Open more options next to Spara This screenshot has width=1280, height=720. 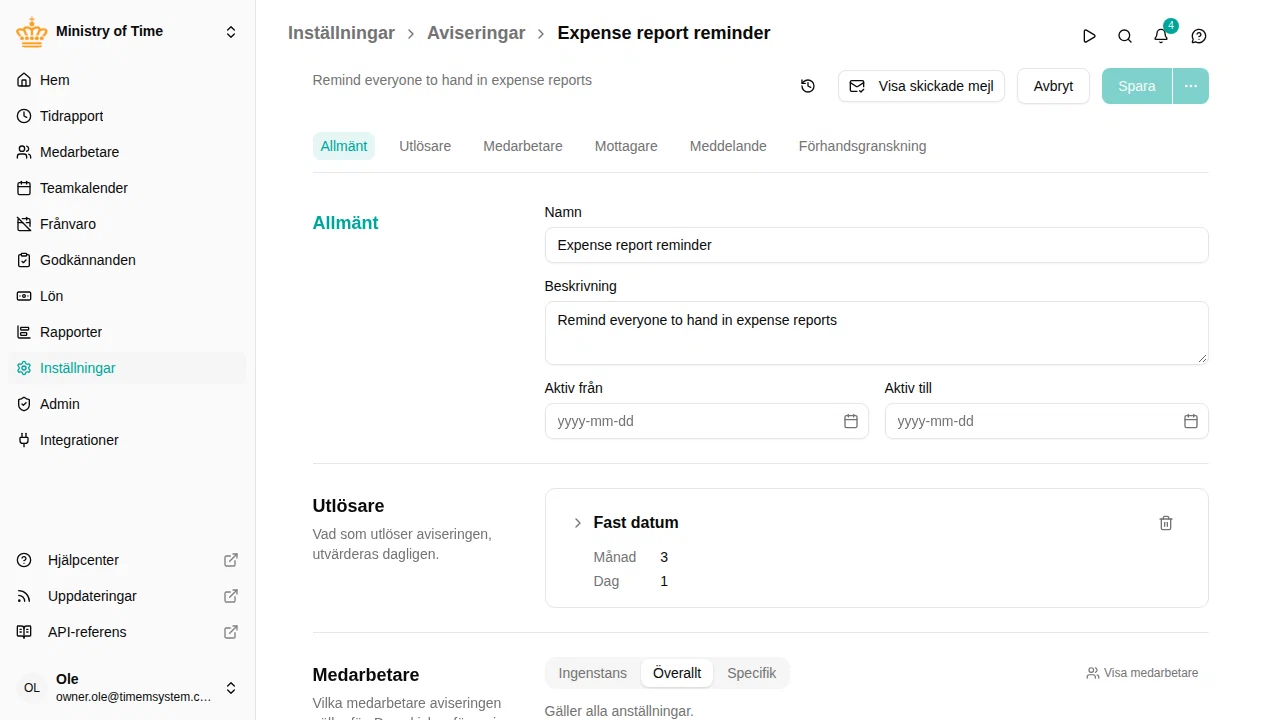click(x=1190, y=86)
